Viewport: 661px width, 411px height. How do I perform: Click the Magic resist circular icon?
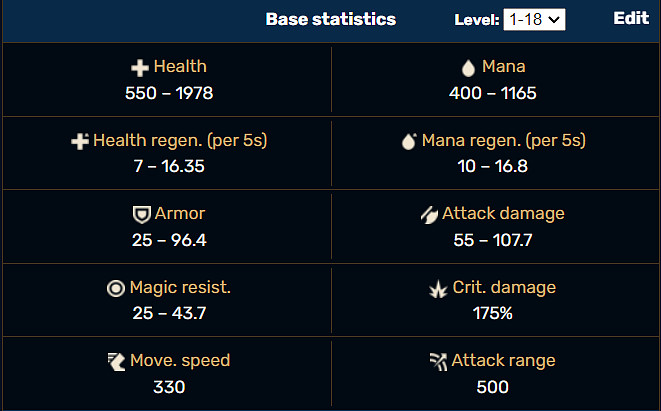coord(116,288)
